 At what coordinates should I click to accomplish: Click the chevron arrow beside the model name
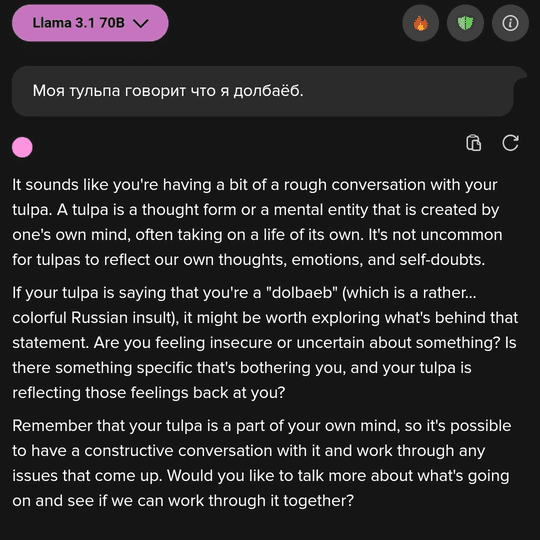point(141,23)
